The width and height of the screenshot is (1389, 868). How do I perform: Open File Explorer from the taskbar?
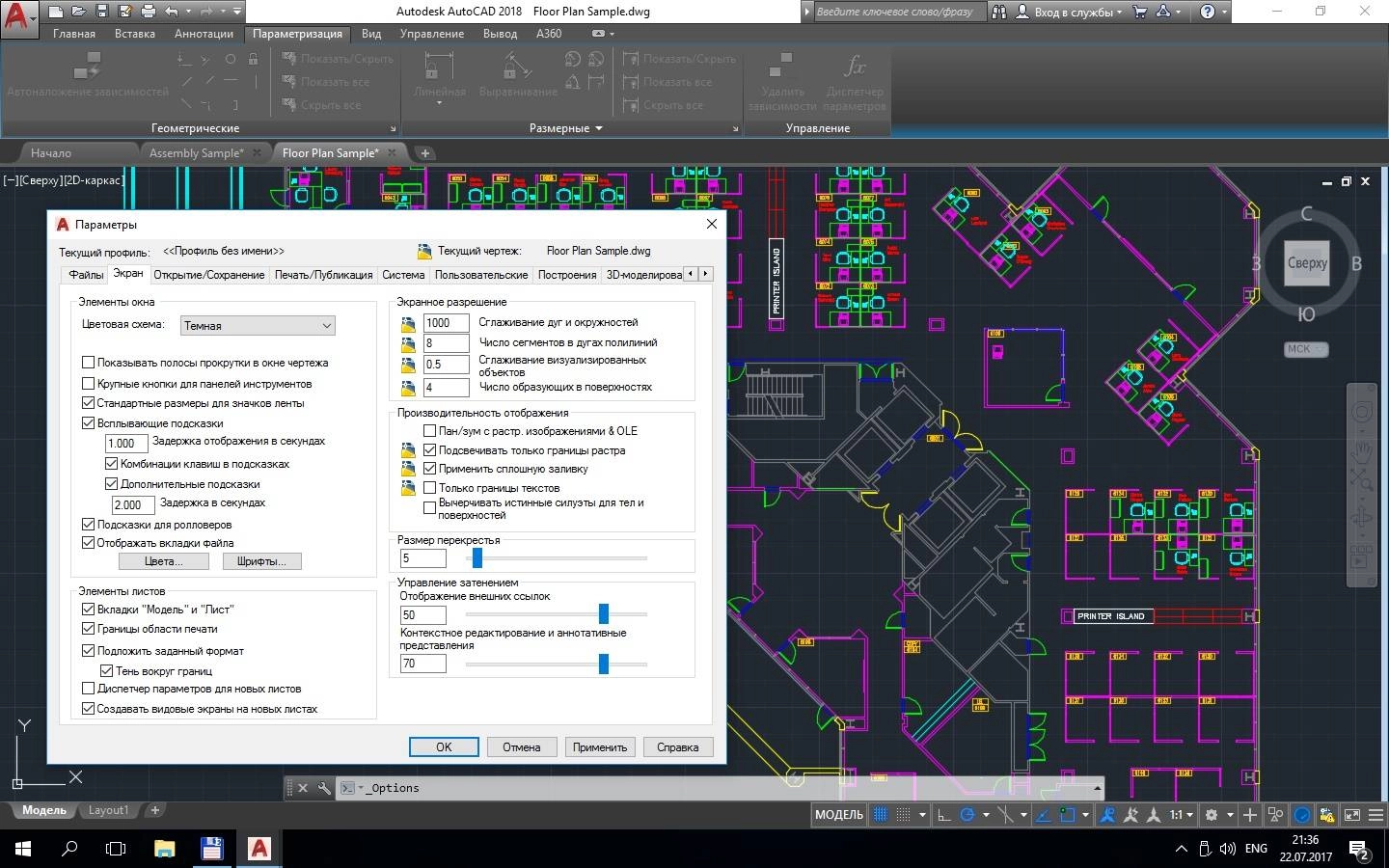[164, 849]
